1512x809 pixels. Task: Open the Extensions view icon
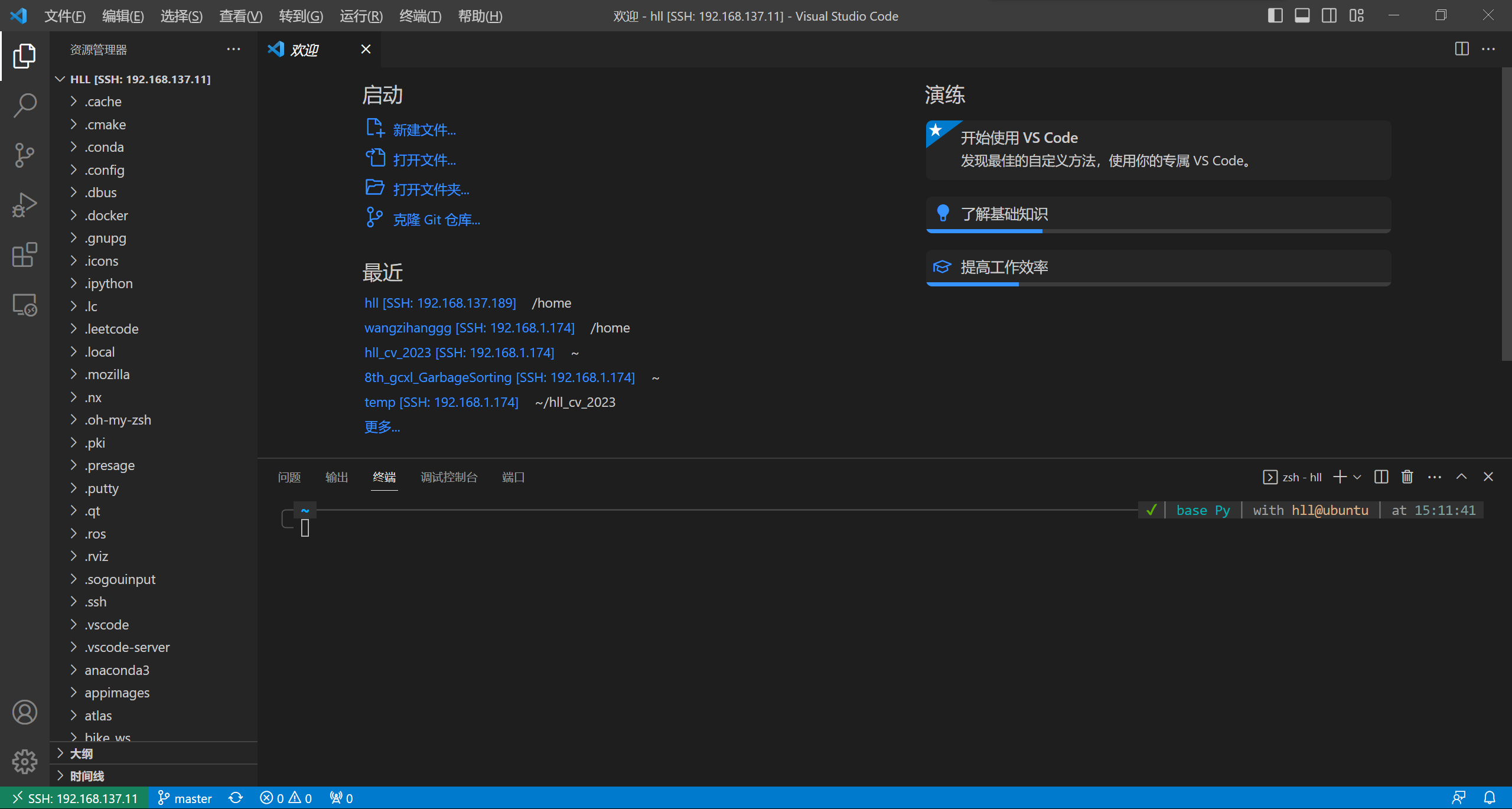(25, 255)
